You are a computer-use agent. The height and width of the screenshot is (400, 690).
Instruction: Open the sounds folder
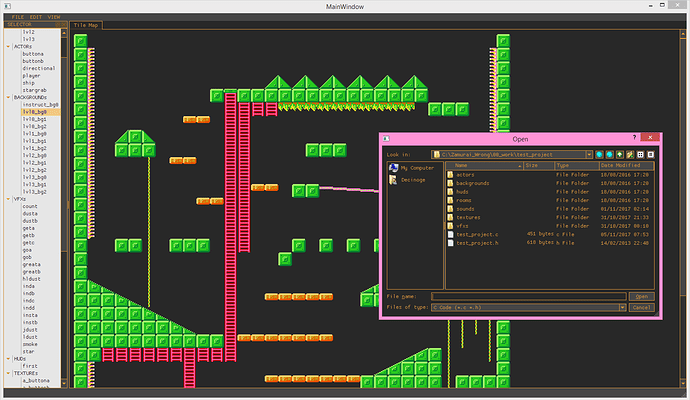(x=461, y=209)
